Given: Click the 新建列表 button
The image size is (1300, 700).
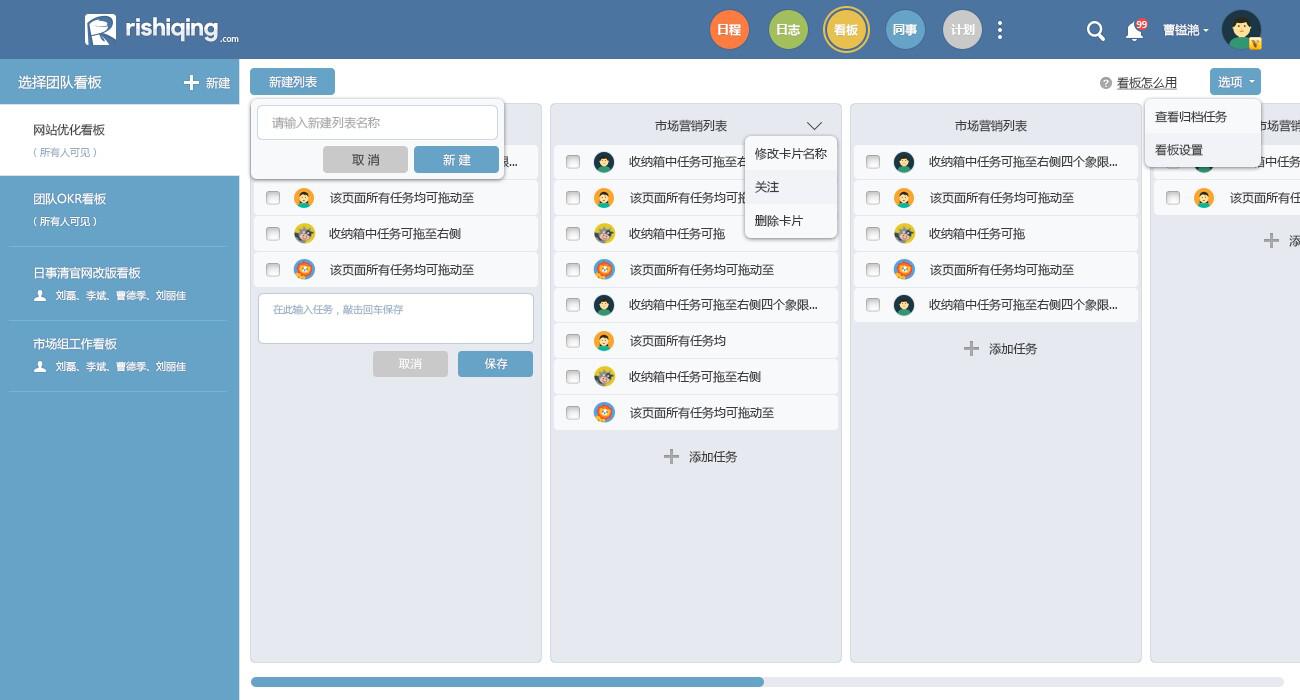Looking at the screenshot, I should [x=292, y=82].
